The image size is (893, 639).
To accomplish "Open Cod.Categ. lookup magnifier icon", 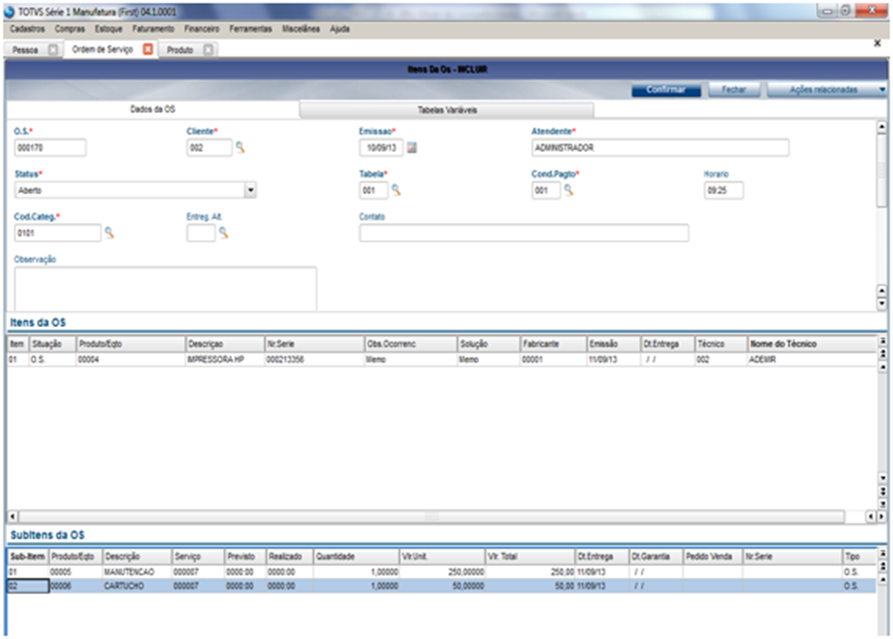I will (x=109, y=232).
